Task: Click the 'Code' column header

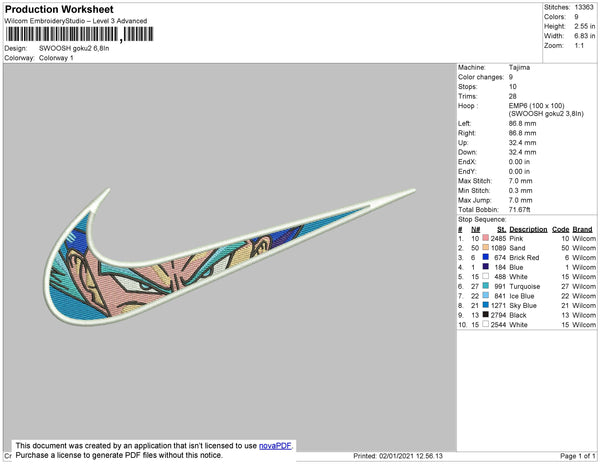Action: (x=561, y=229)
